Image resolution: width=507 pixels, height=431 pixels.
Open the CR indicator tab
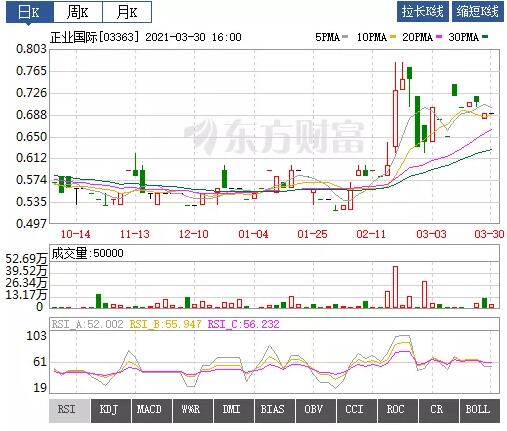pos(439,411)
